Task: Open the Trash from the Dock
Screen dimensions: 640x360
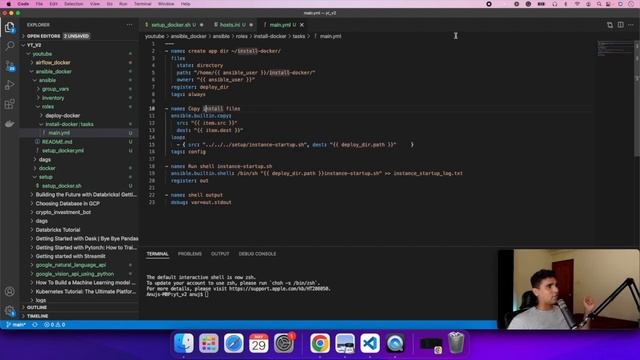Action: [x=456, y=343]
